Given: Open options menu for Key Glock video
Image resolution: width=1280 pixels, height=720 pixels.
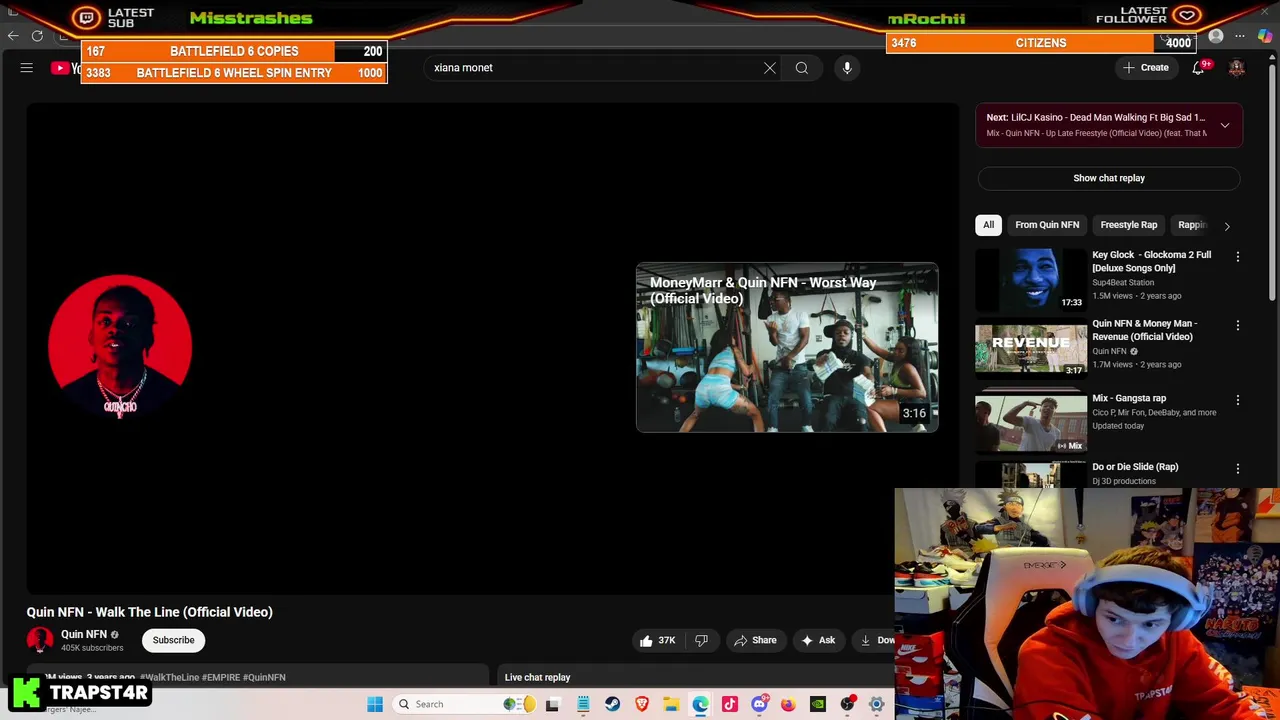Looking at the screenshot, I should (x=1238, y=257).
